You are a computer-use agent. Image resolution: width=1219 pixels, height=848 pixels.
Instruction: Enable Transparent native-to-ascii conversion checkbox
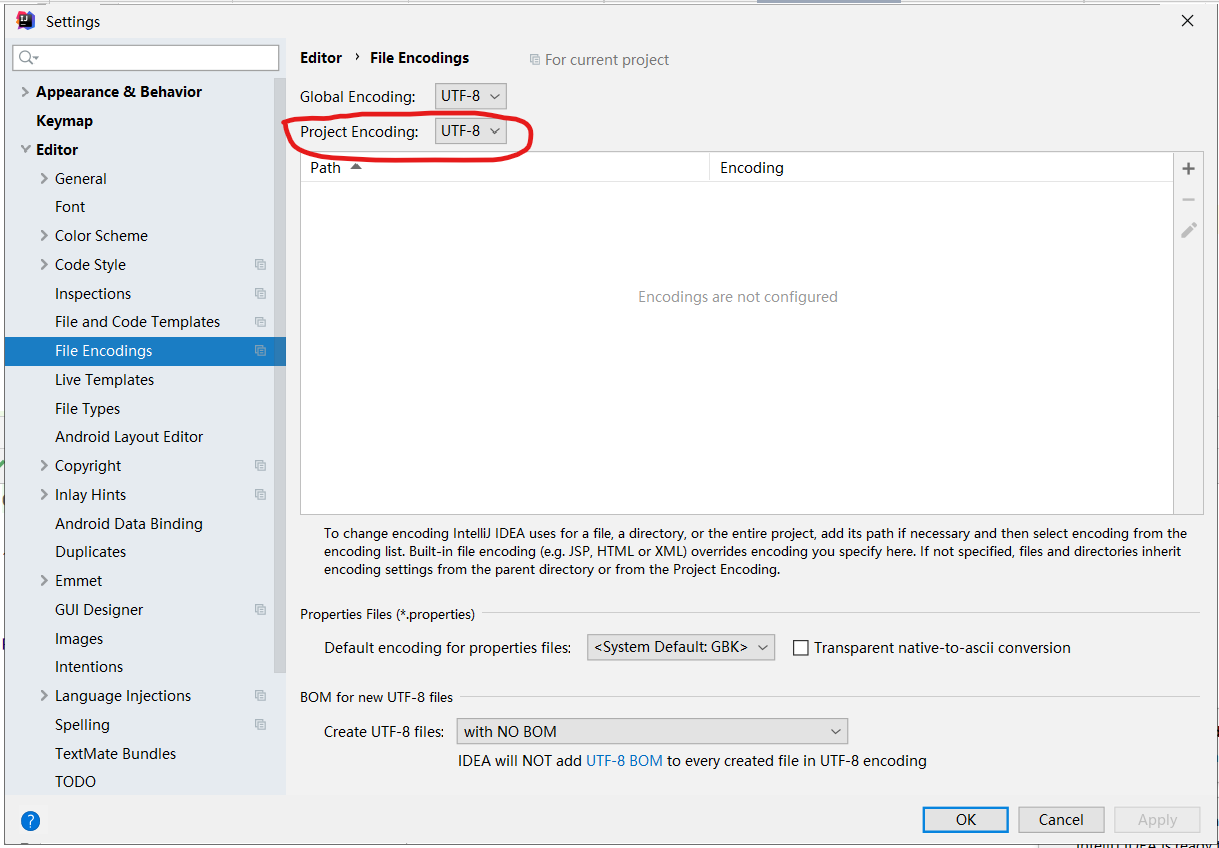(x=800, y=648)
